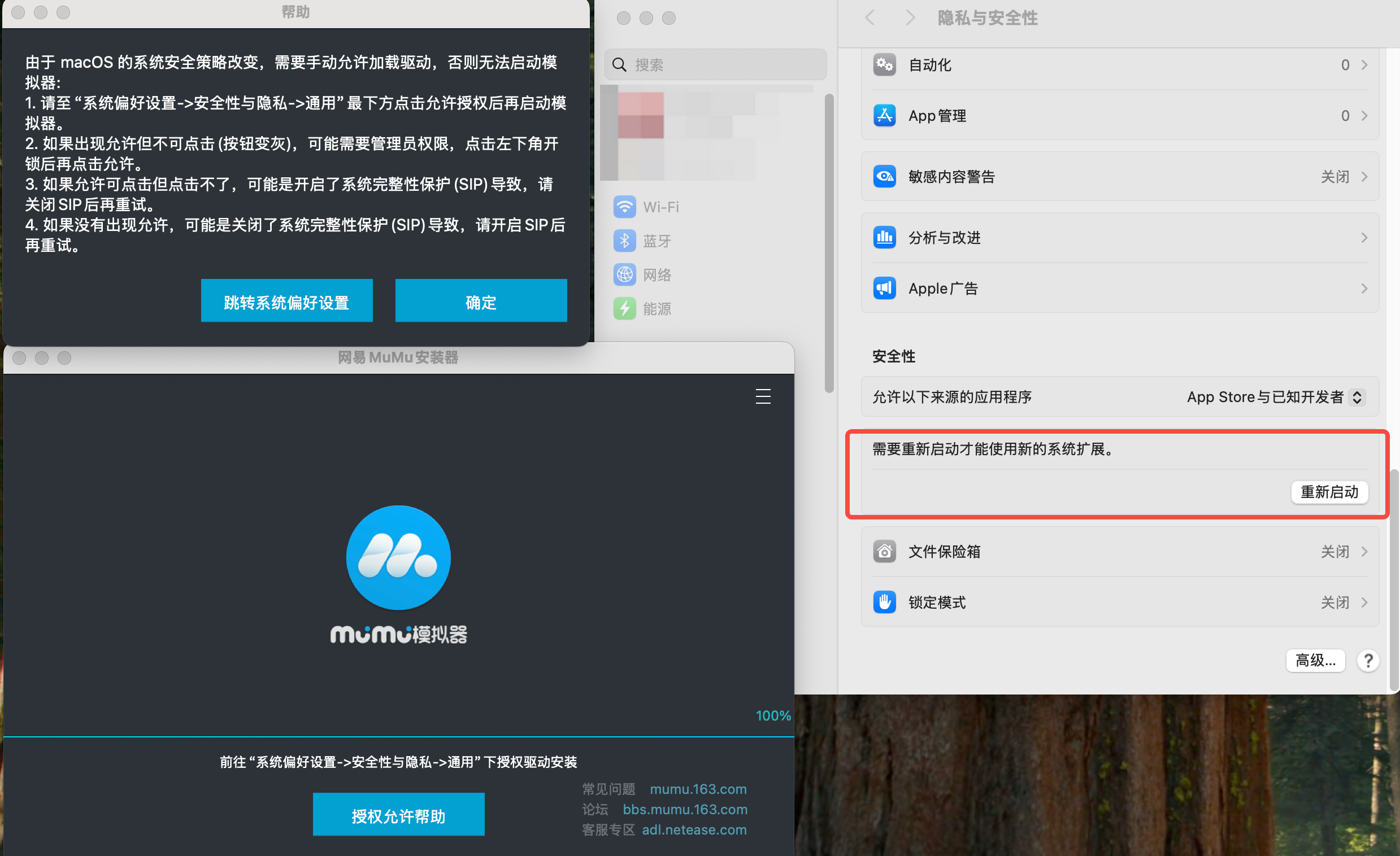Close the 帮助 dialog with red button
This screenshot has height=856, width=1400.
pos(18,12)
